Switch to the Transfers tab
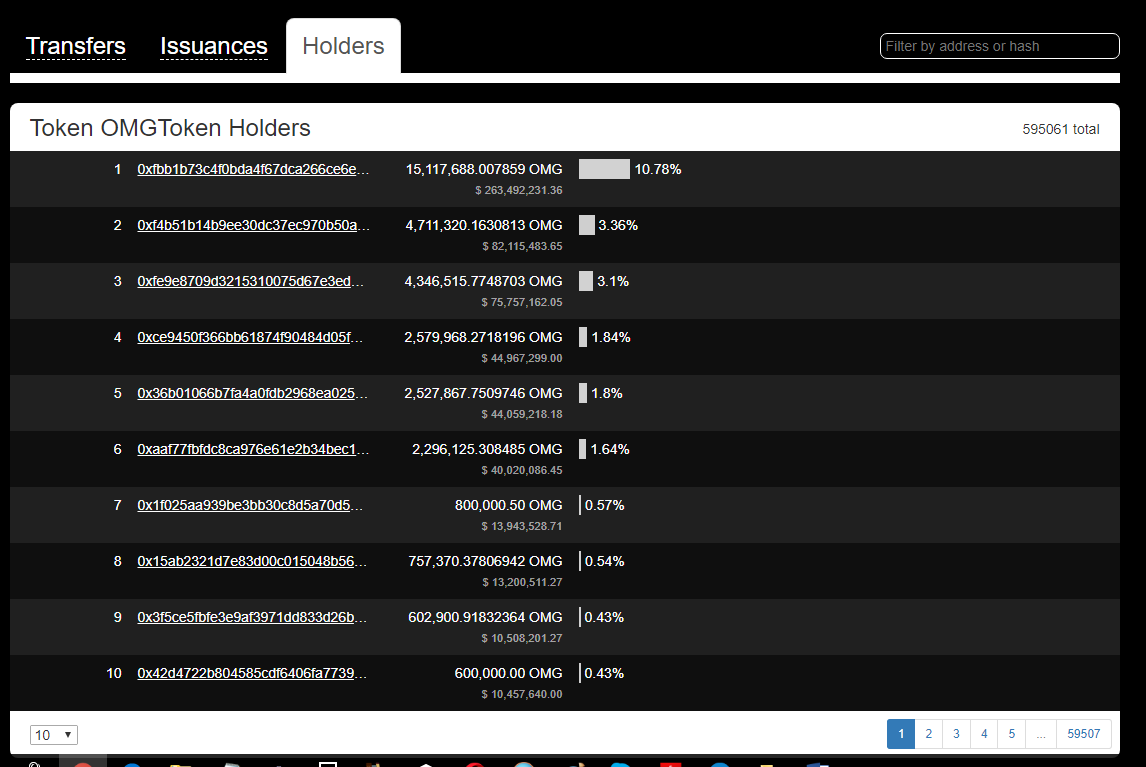 tap(75, 46)
